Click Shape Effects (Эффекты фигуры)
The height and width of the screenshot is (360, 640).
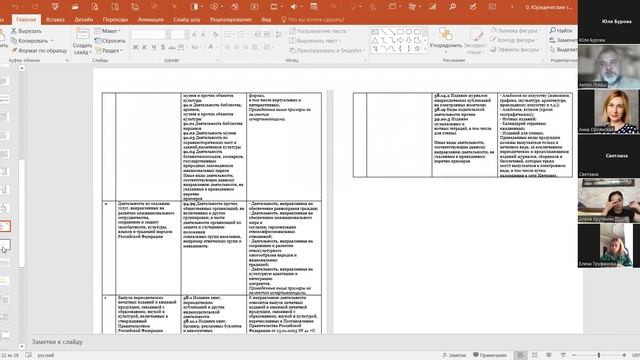515,49
